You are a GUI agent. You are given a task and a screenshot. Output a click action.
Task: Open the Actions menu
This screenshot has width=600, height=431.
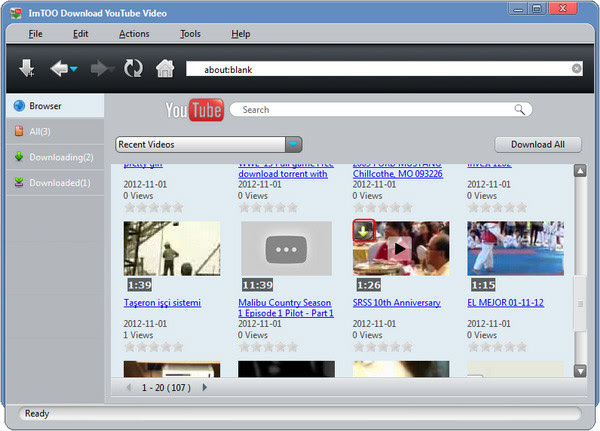point(134,34)
